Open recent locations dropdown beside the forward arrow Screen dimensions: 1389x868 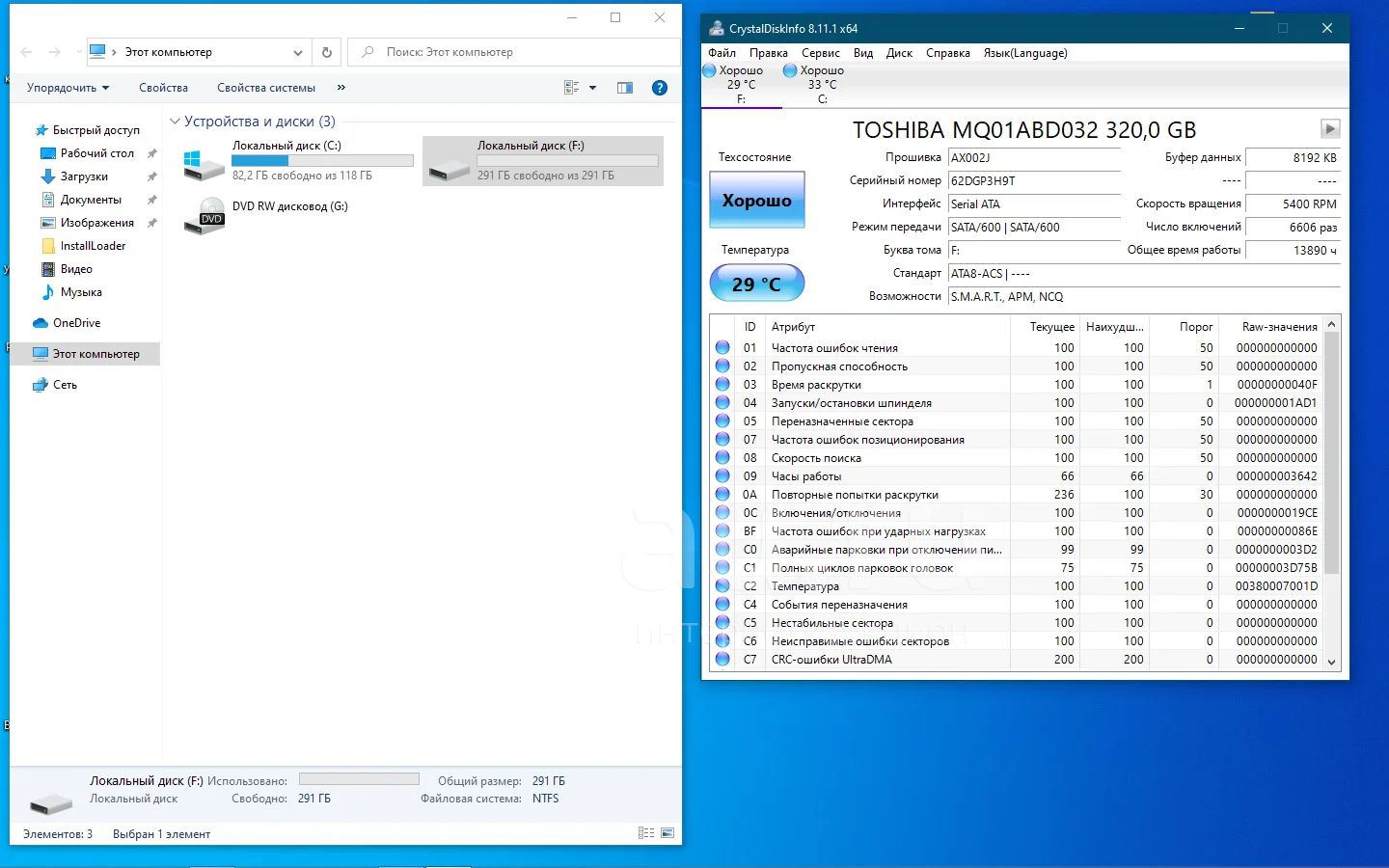click(x=77, y=52)
